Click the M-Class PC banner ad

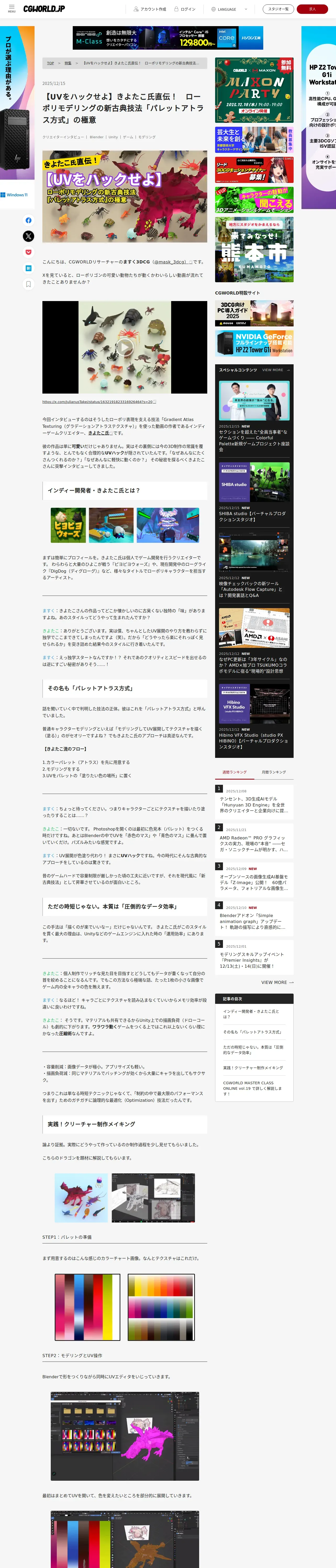168,38
